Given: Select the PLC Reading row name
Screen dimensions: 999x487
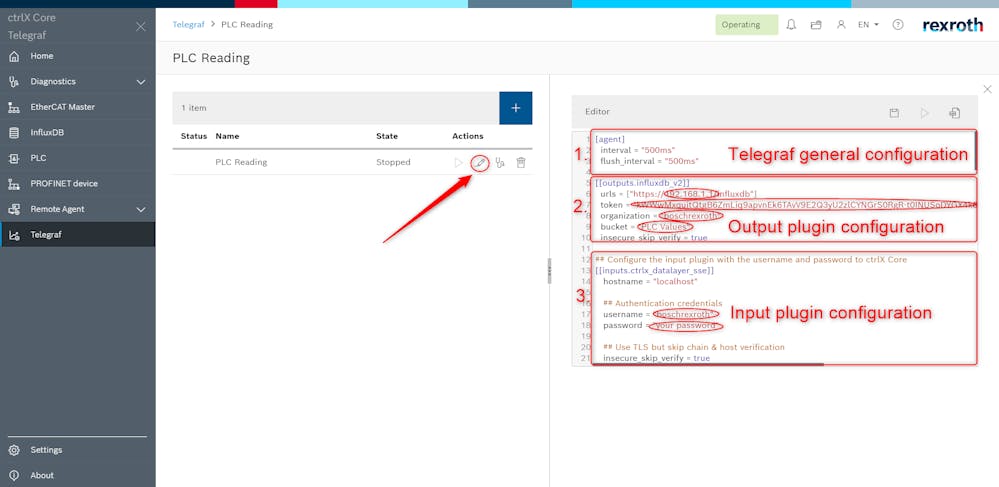Looking at the screenshot, I should [x=241, y=163].
